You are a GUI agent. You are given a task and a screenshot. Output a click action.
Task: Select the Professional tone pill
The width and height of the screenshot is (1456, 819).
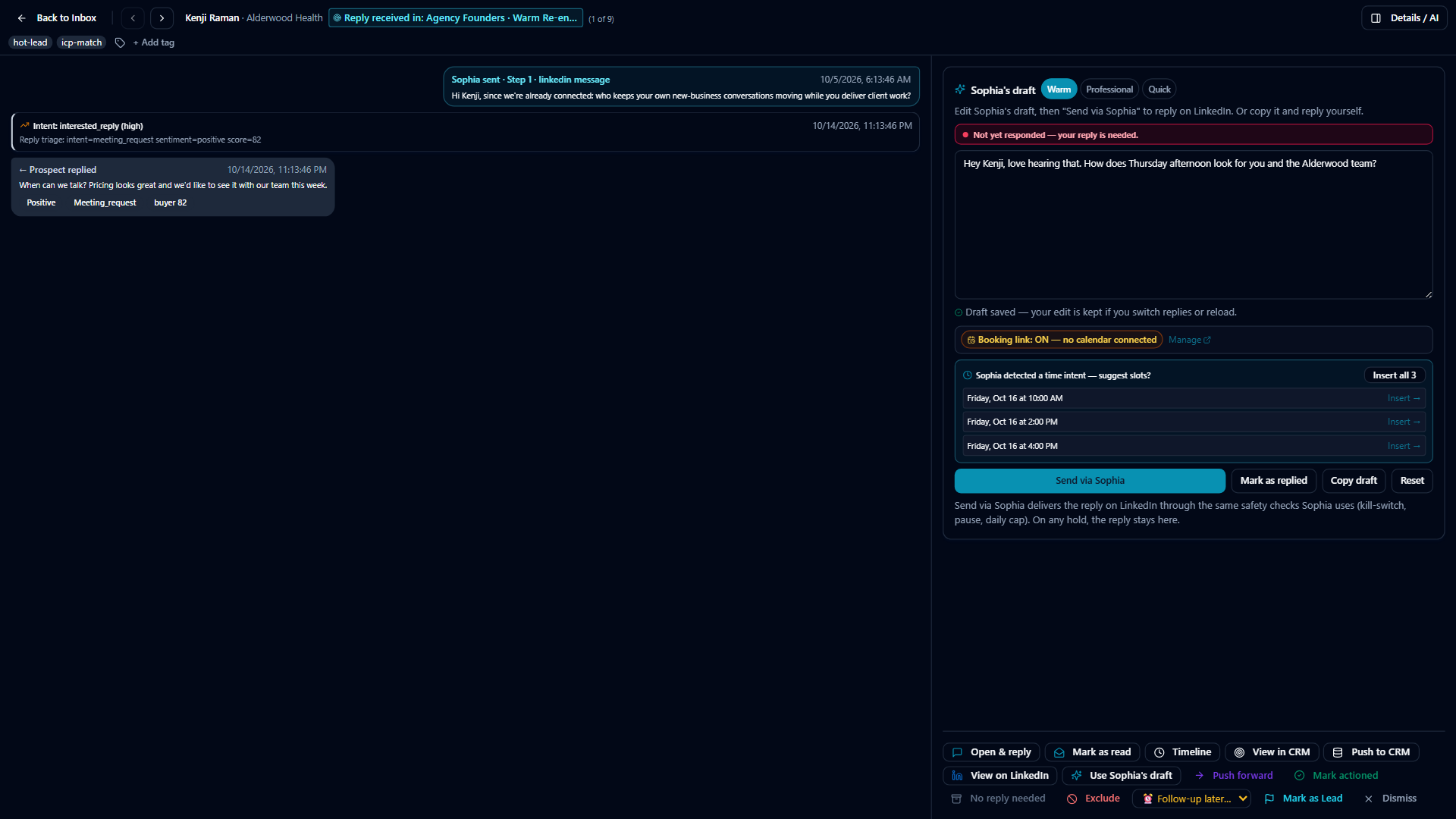(1109, 89)
